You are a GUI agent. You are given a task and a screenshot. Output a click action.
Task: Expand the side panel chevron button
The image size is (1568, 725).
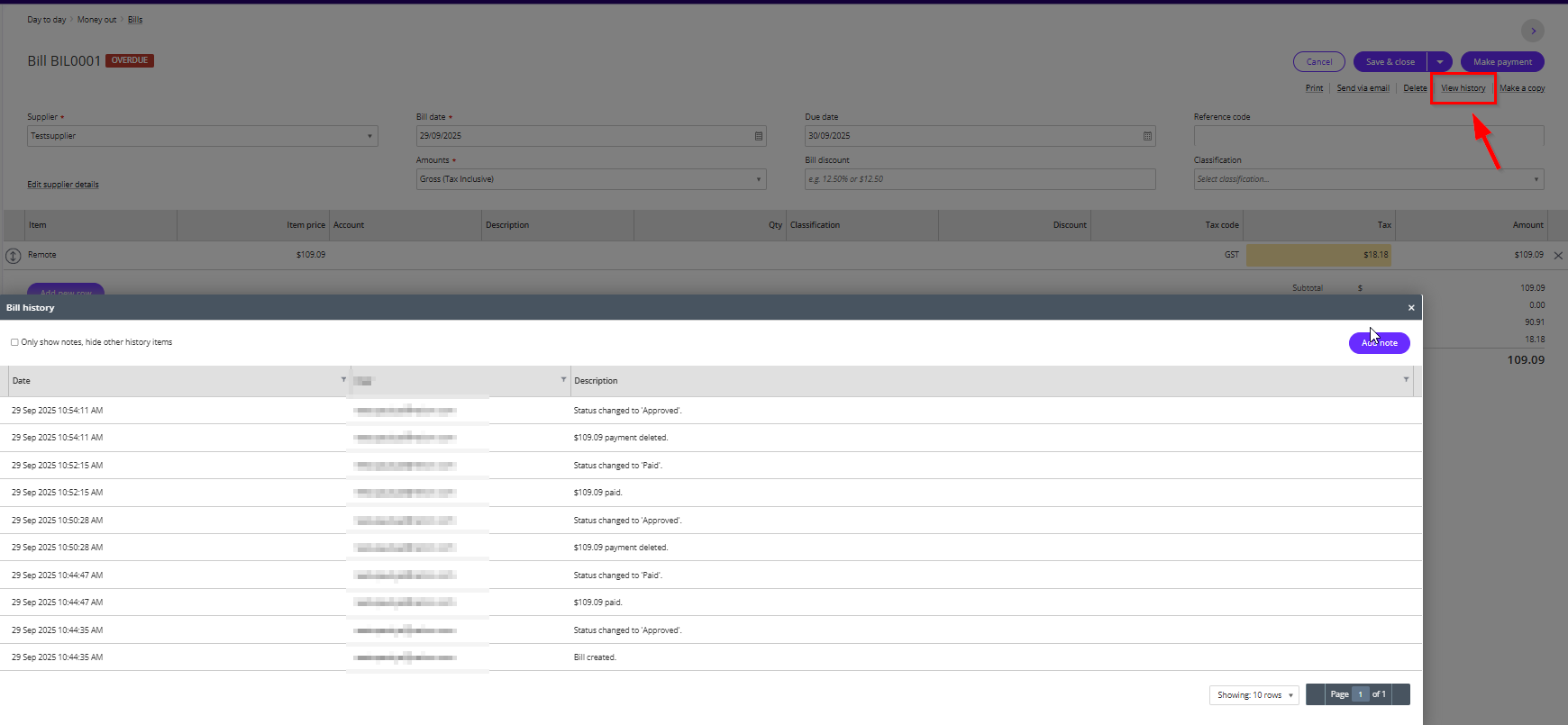[x=1533, y=31]
